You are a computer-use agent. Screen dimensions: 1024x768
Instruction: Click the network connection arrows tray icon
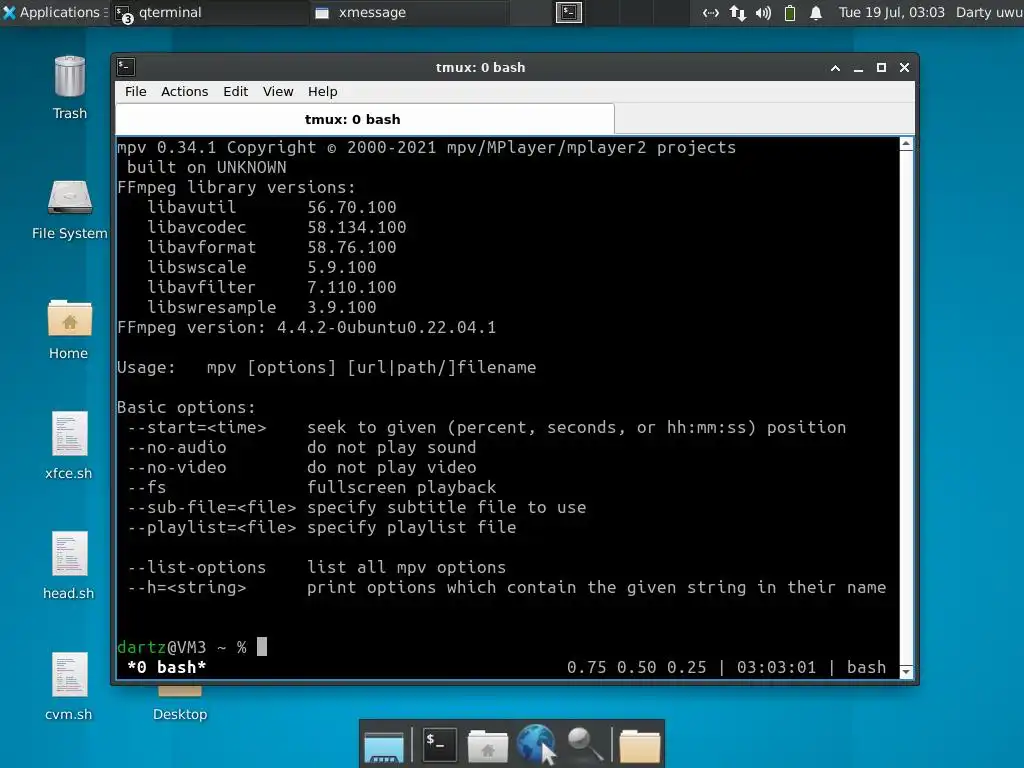click(x=738, y=12)
